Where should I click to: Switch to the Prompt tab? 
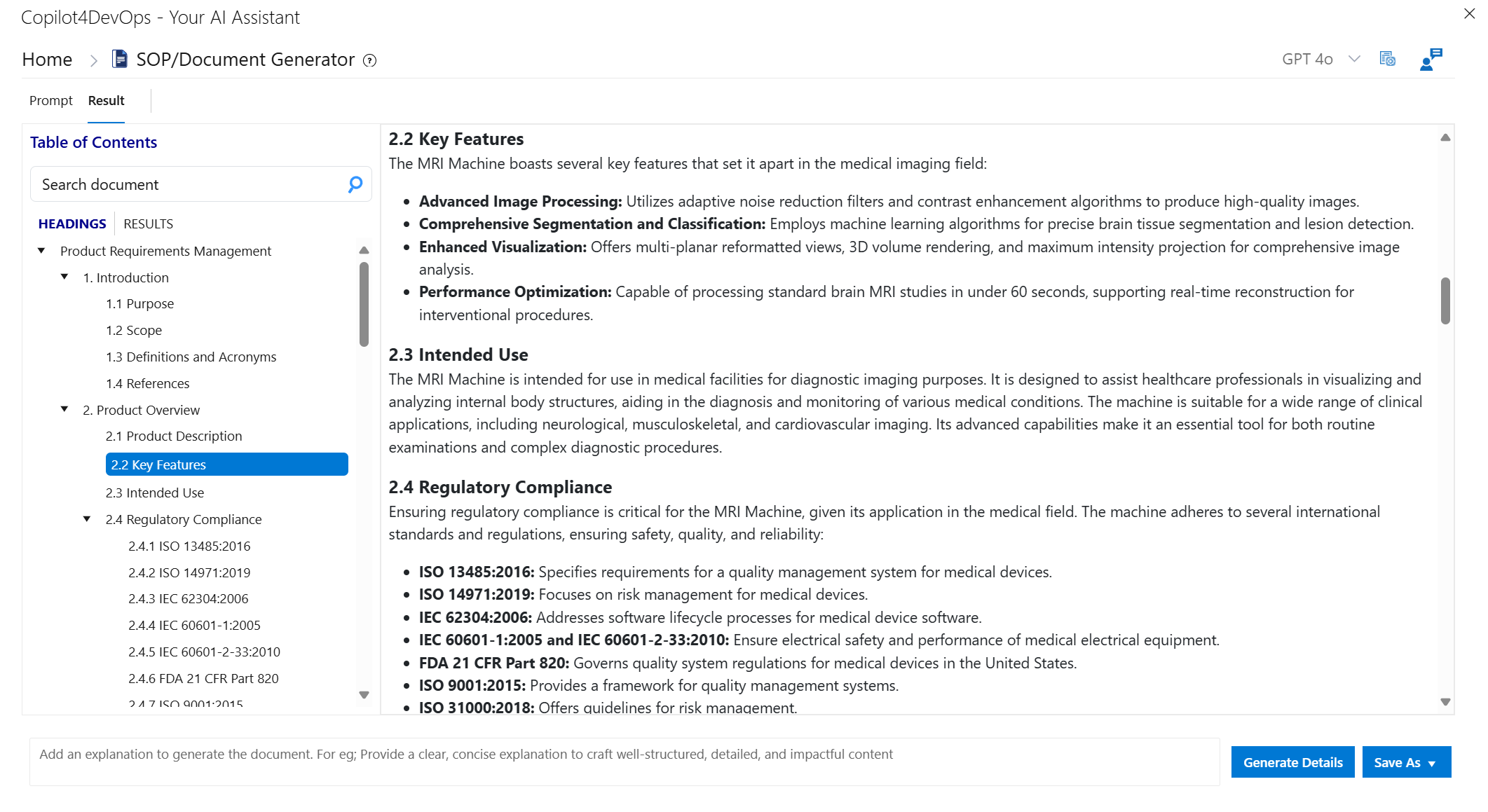51,100
